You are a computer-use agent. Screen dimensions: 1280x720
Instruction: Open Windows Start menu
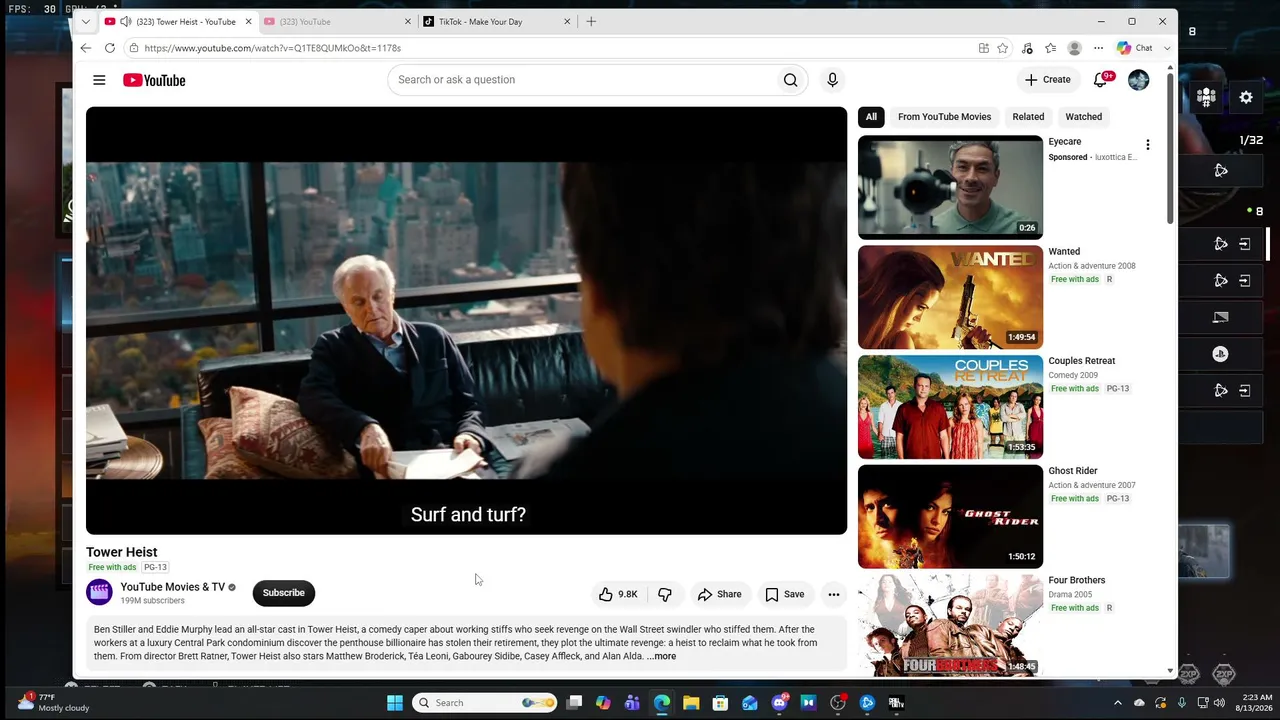tap(395, 703)
